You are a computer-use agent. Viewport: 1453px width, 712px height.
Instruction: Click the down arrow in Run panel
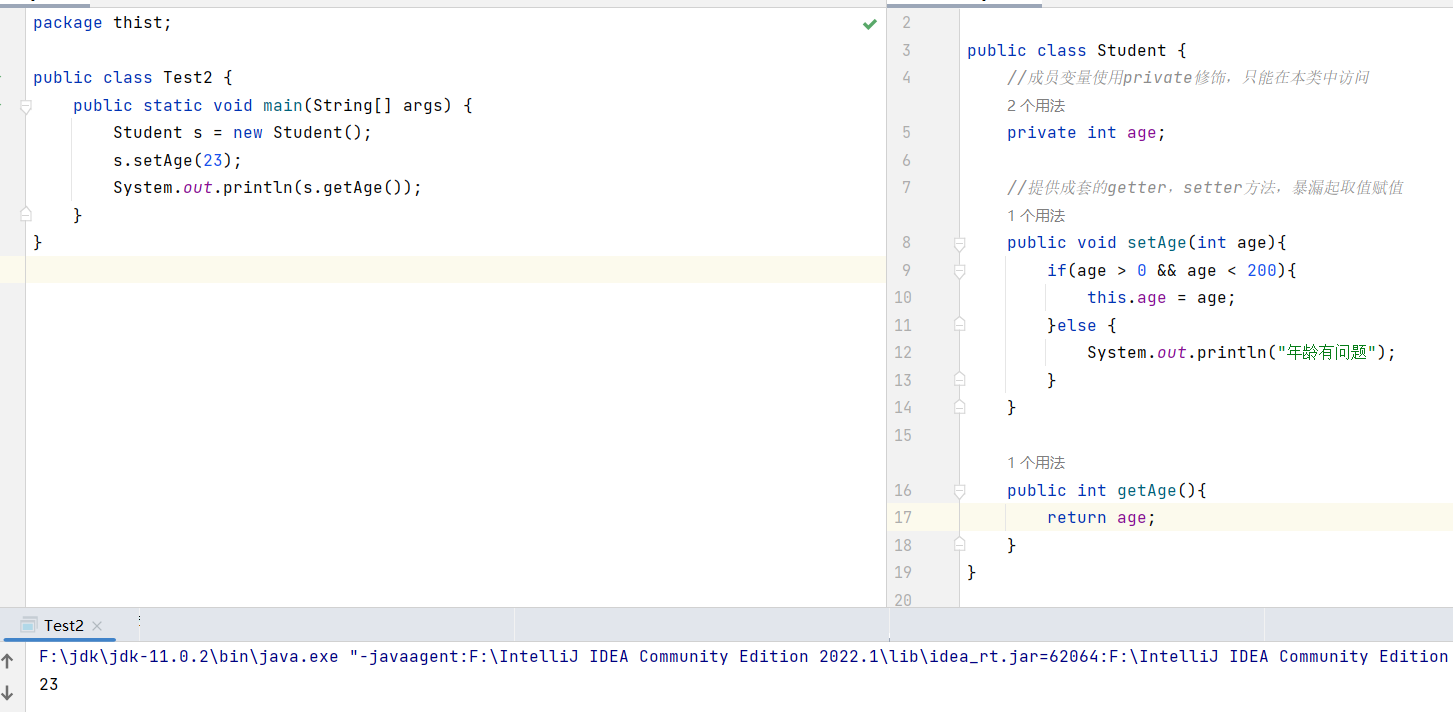pos(9,692)
